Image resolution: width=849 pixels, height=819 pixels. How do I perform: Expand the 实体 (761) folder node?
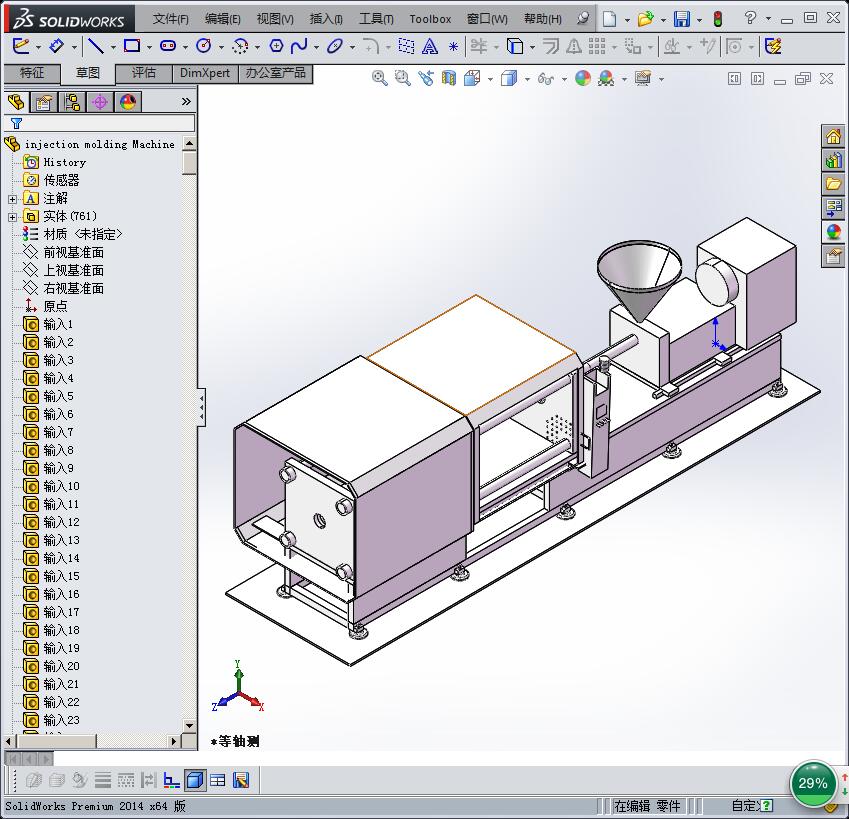pos(12,217)
